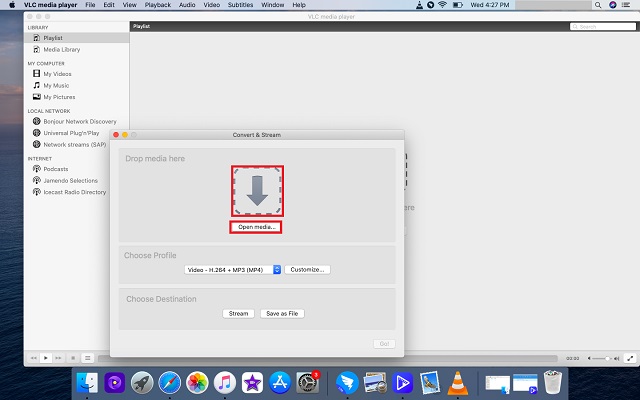Open the Apple menu
The image size is (640, 400).
click(x=12, y=5)
